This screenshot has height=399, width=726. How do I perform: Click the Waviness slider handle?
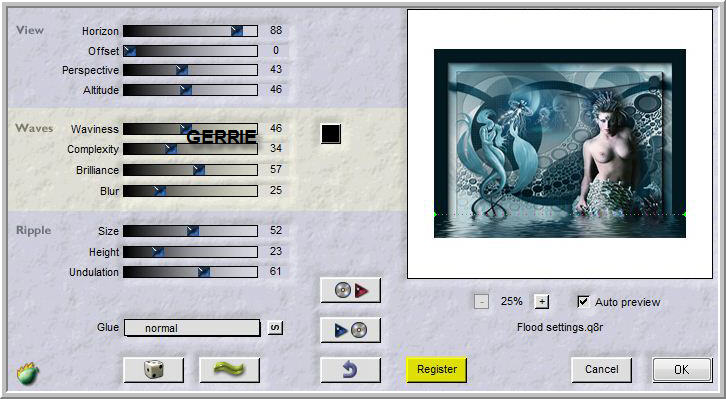pyautogui.click(x=186, y=128)
